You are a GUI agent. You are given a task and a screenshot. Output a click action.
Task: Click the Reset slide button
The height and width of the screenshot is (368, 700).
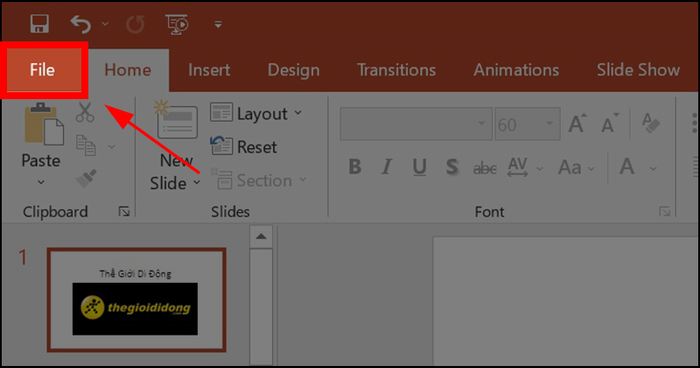pyautogui.click(x=244, y=146)
